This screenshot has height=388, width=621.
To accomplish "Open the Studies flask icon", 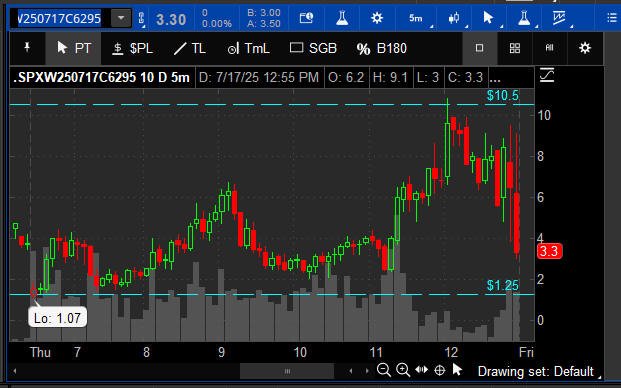I will [342, 18].
